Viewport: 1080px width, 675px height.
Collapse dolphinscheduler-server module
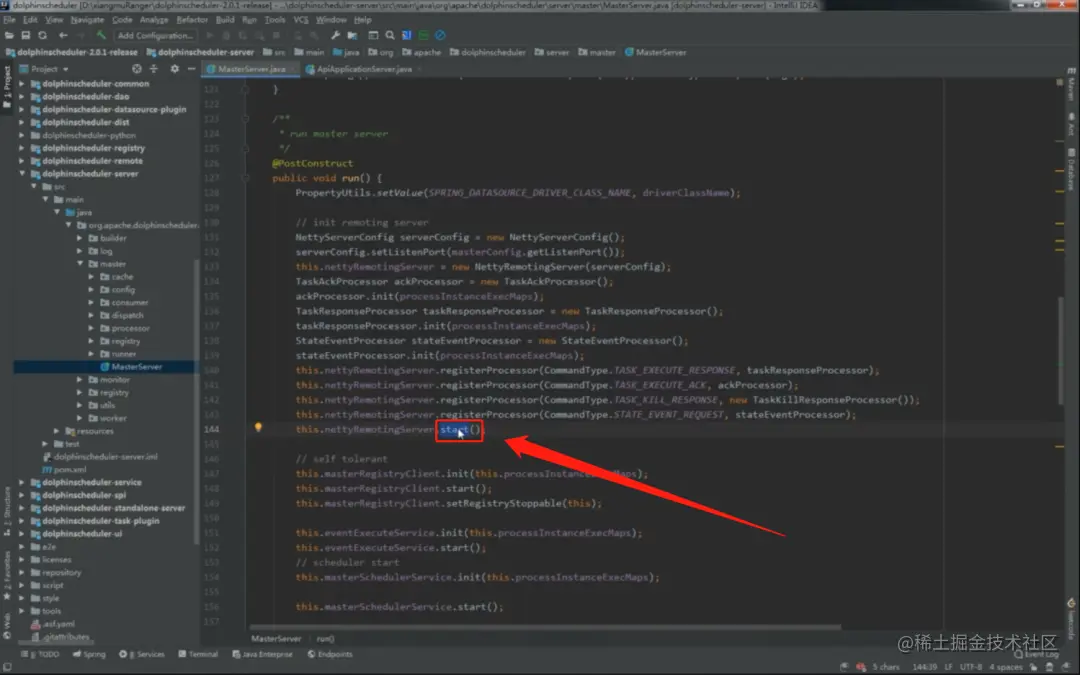coord(21,174)
